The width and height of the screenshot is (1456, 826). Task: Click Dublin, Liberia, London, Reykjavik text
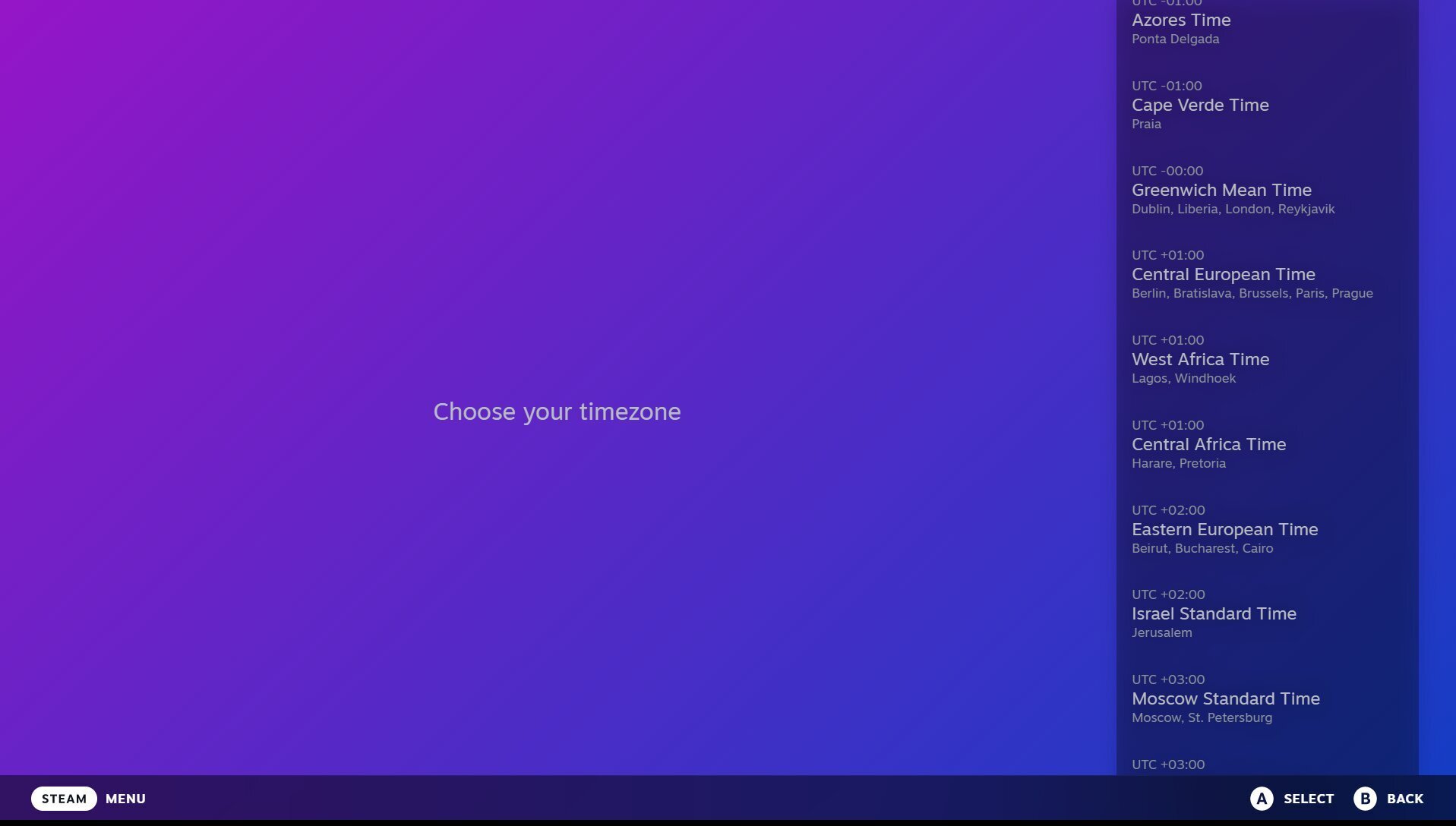click(x=1233, y=210)
